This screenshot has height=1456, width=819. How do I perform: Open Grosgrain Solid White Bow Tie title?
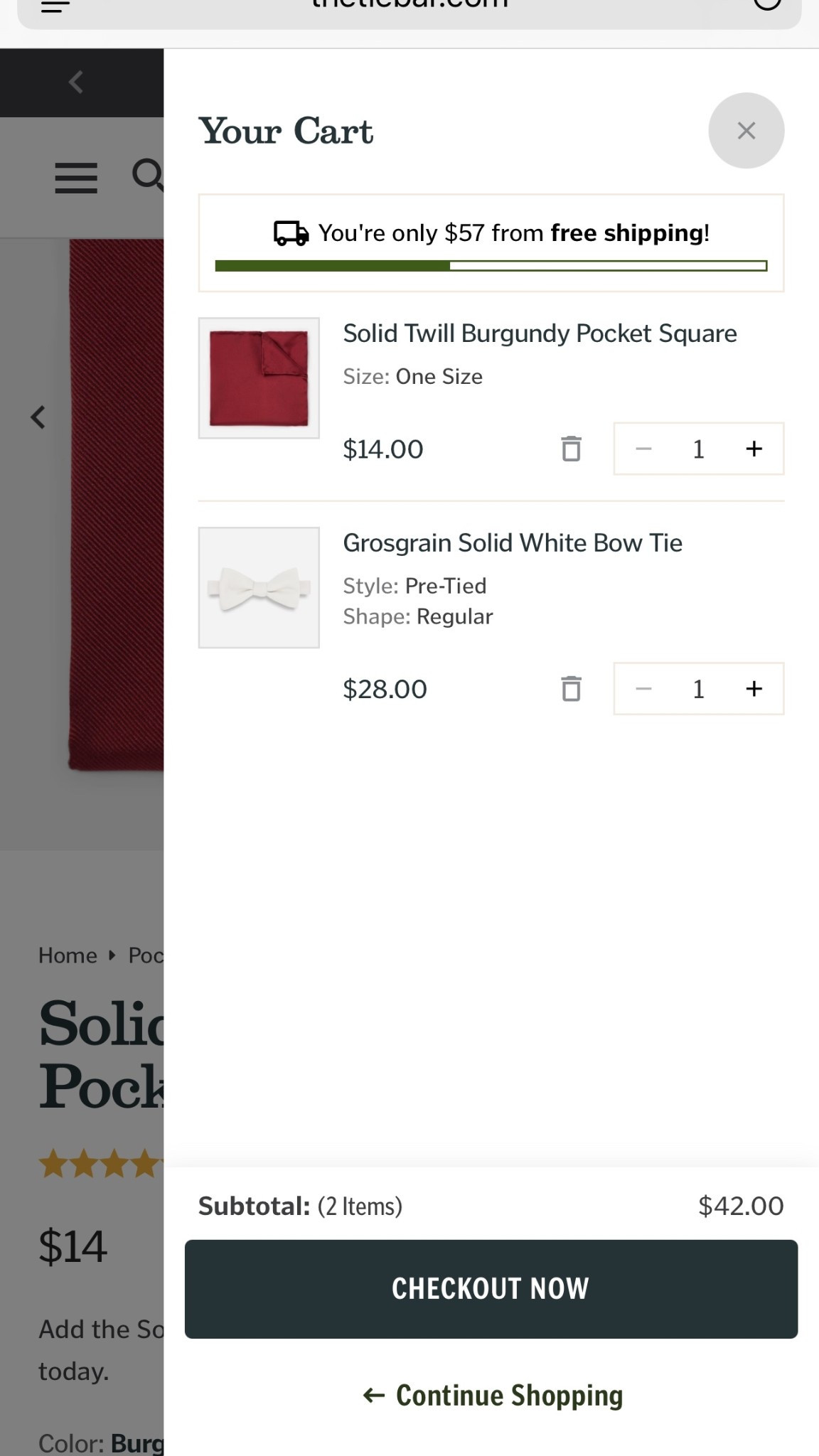pos(513,543)
